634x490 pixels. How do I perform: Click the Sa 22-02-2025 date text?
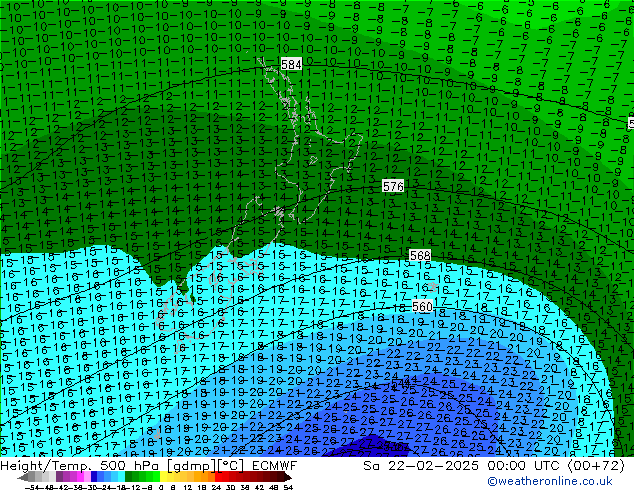point(421,466)
